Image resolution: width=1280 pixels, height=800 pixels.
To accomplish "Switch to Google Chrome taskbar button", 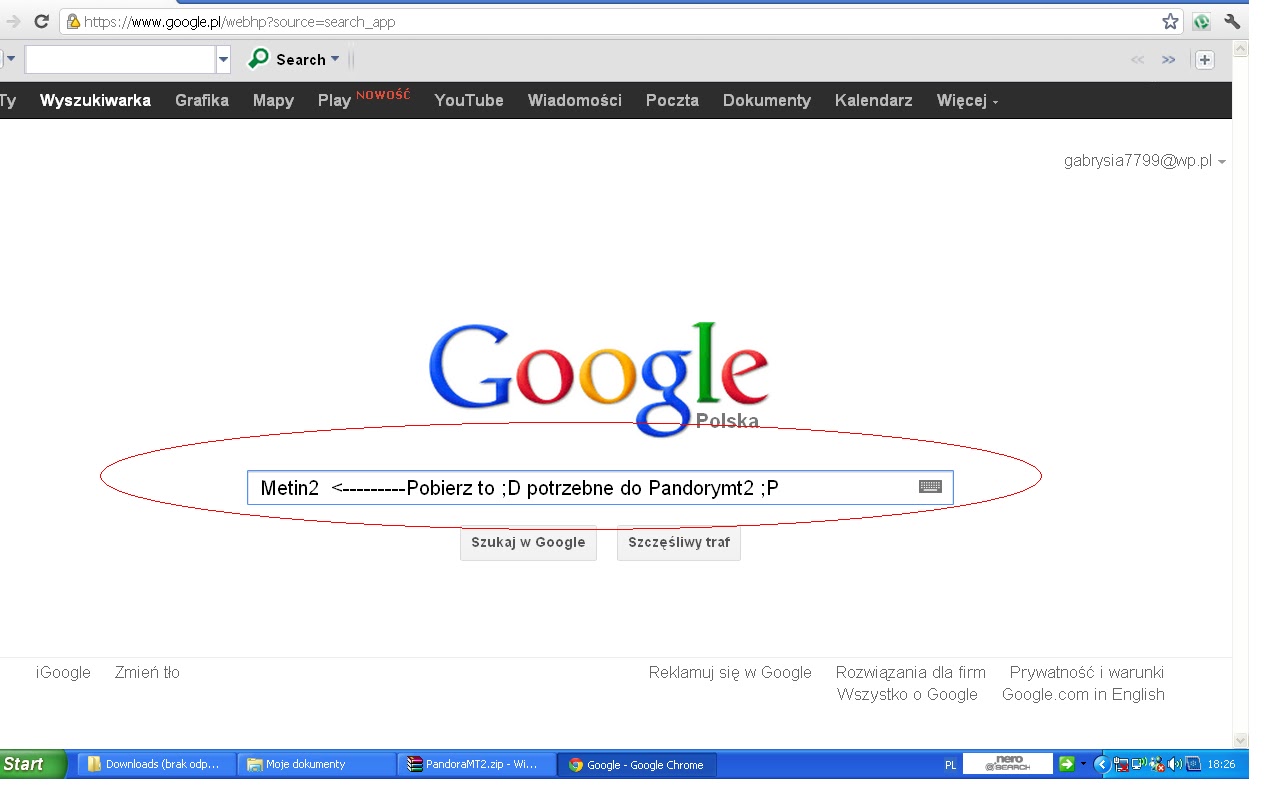I will coord(636,764).
